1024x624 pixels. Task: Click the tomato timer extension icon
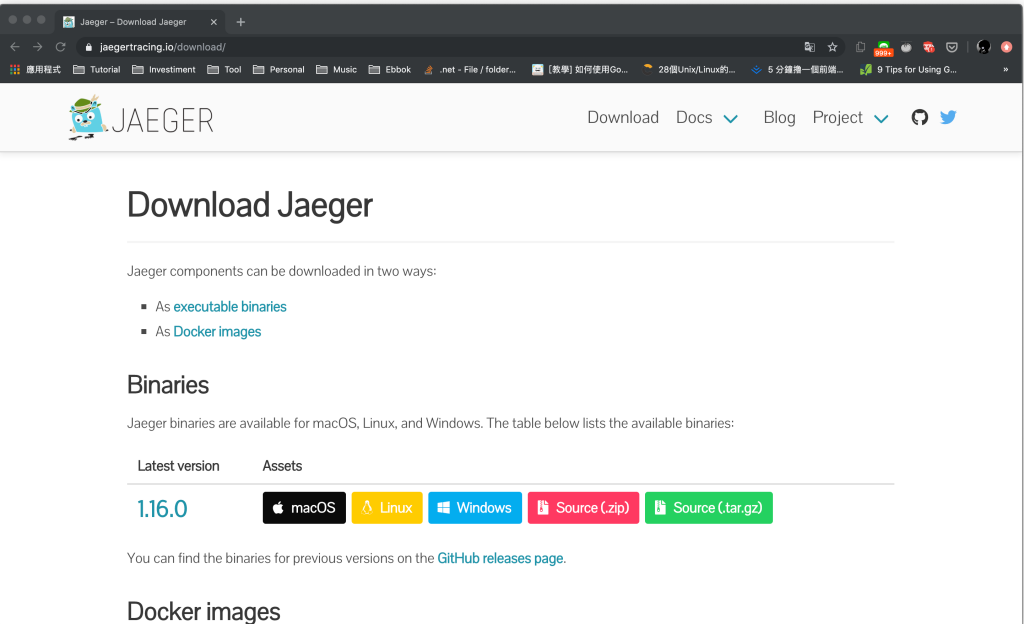906,47
